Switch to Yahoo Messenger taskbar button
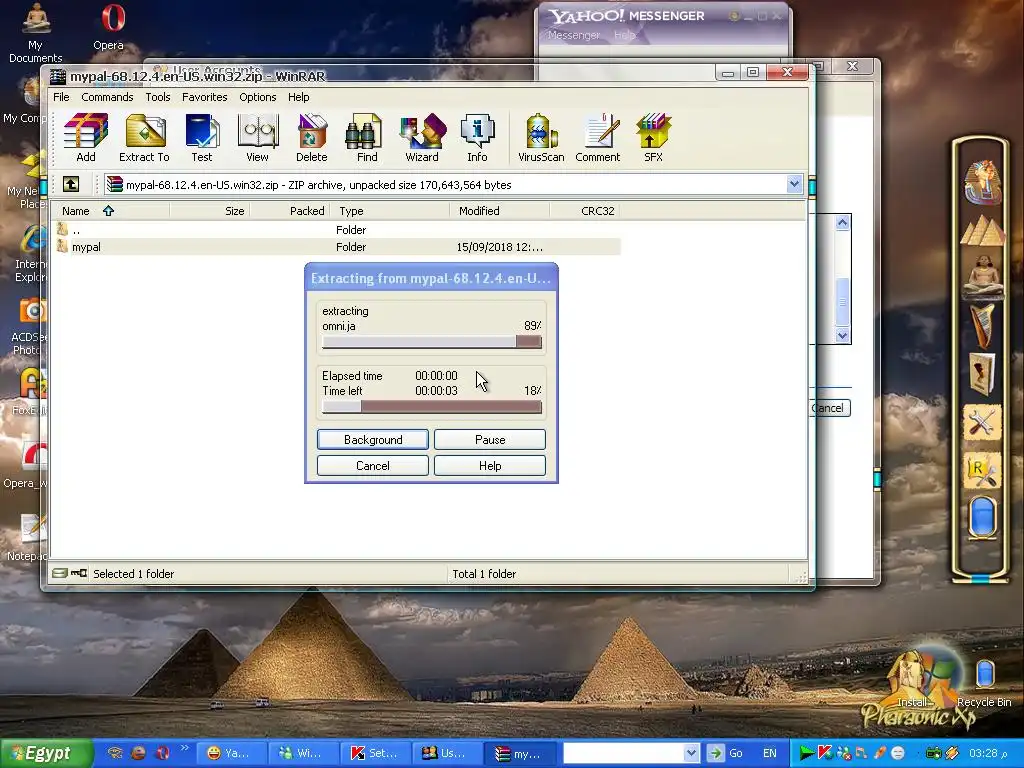 [x=231, y=753]
